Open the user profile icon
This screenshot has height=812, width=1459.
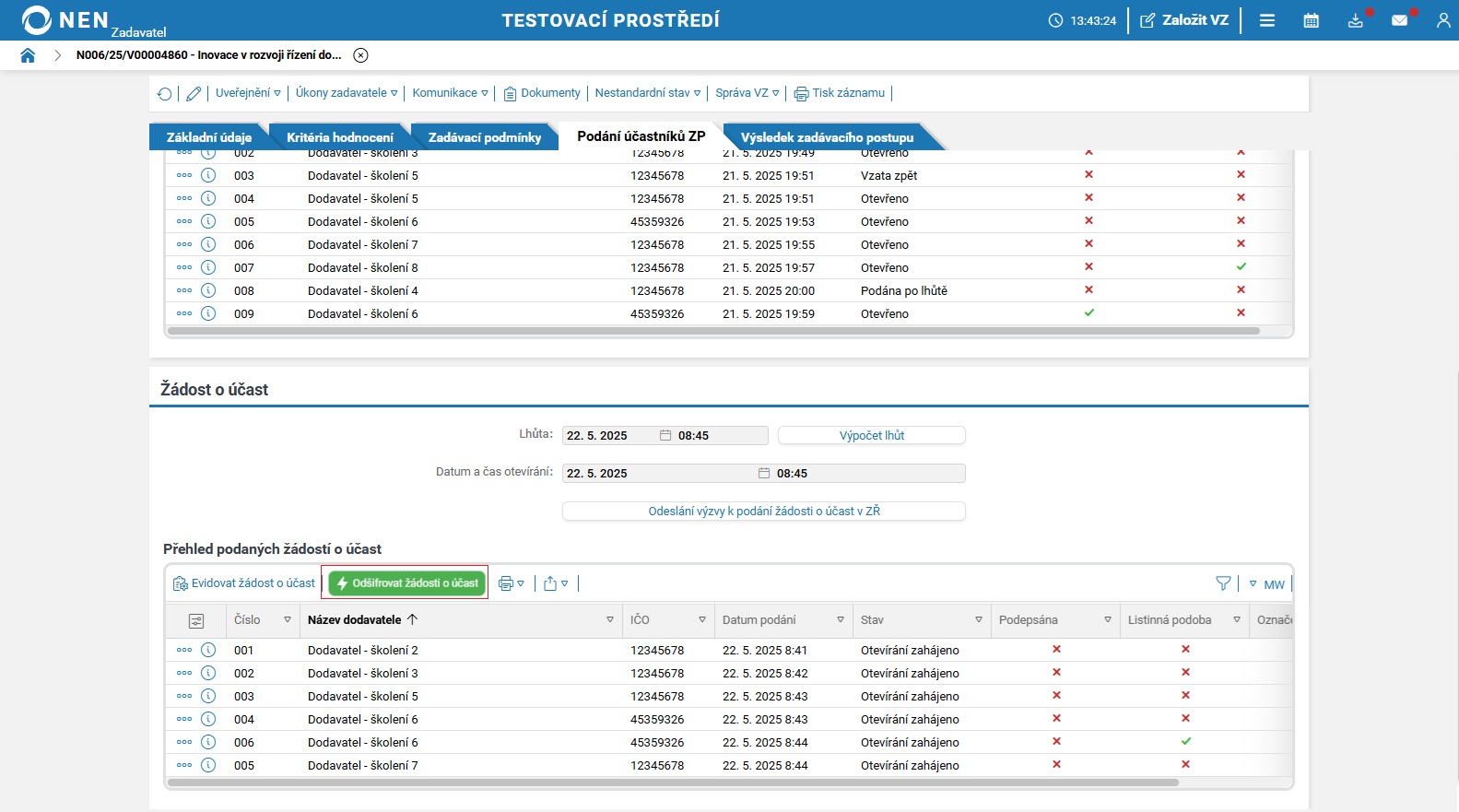(1443, 20)
